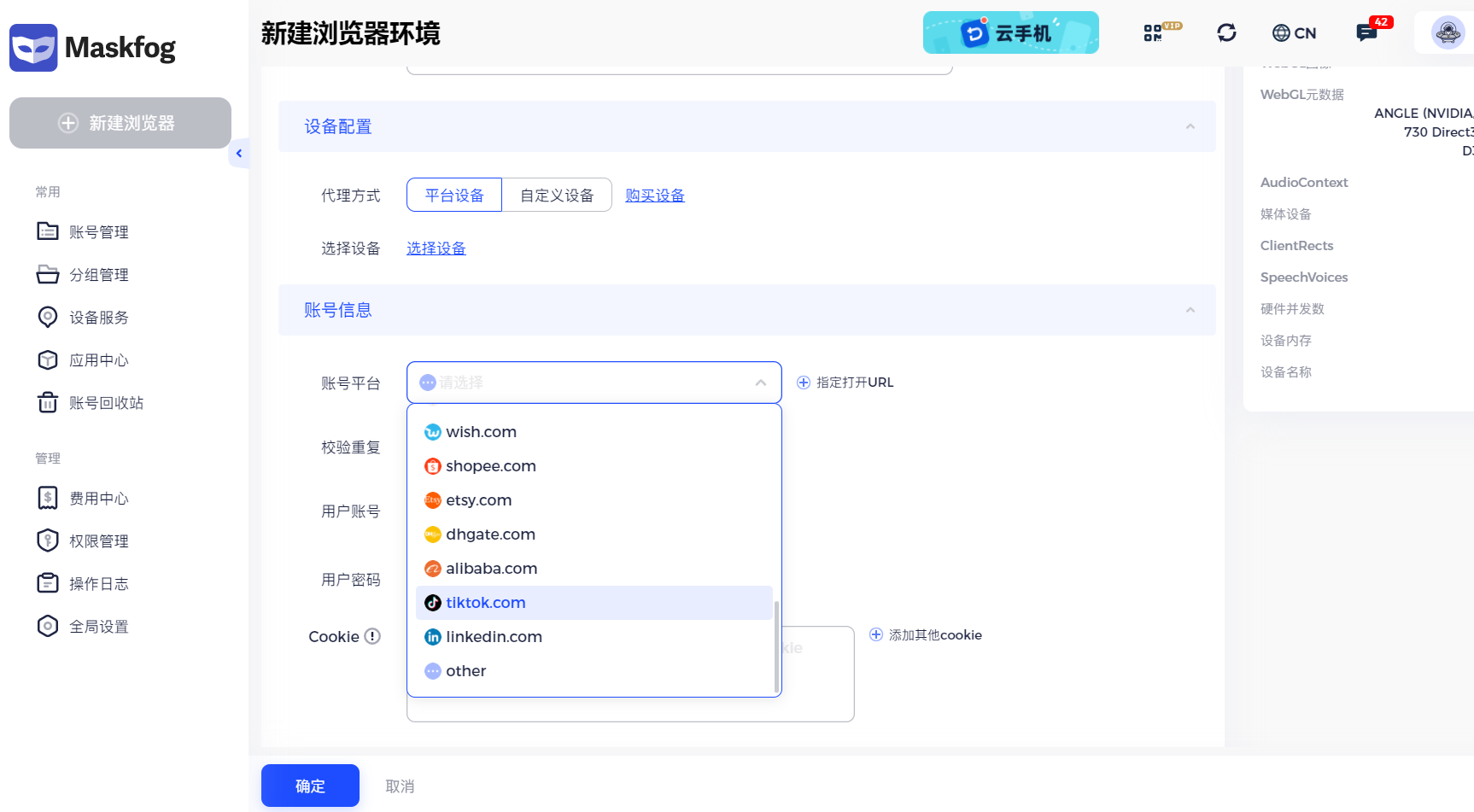Click the 确定 confirm button
Screen dimensions: 1474x812
click(310, 786)
